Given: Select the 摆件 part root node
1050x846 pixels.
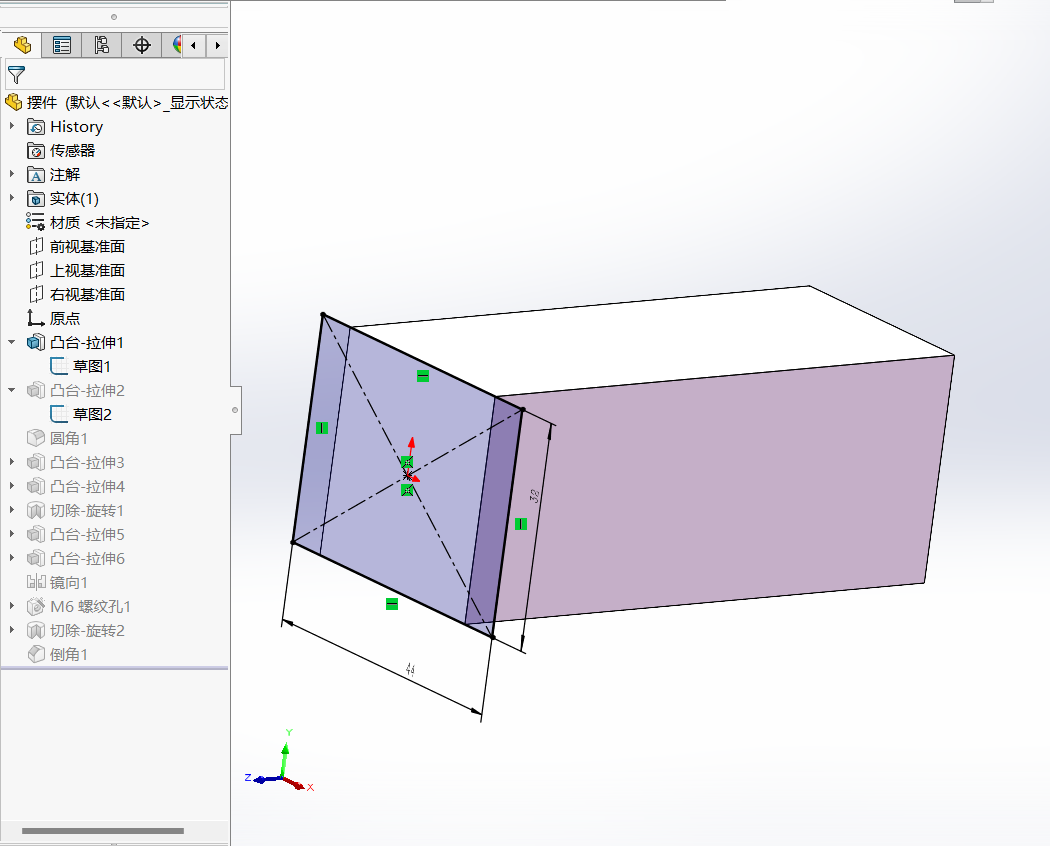Looking at the screenshot, I should pyautogui.click(x=117, y=102).
